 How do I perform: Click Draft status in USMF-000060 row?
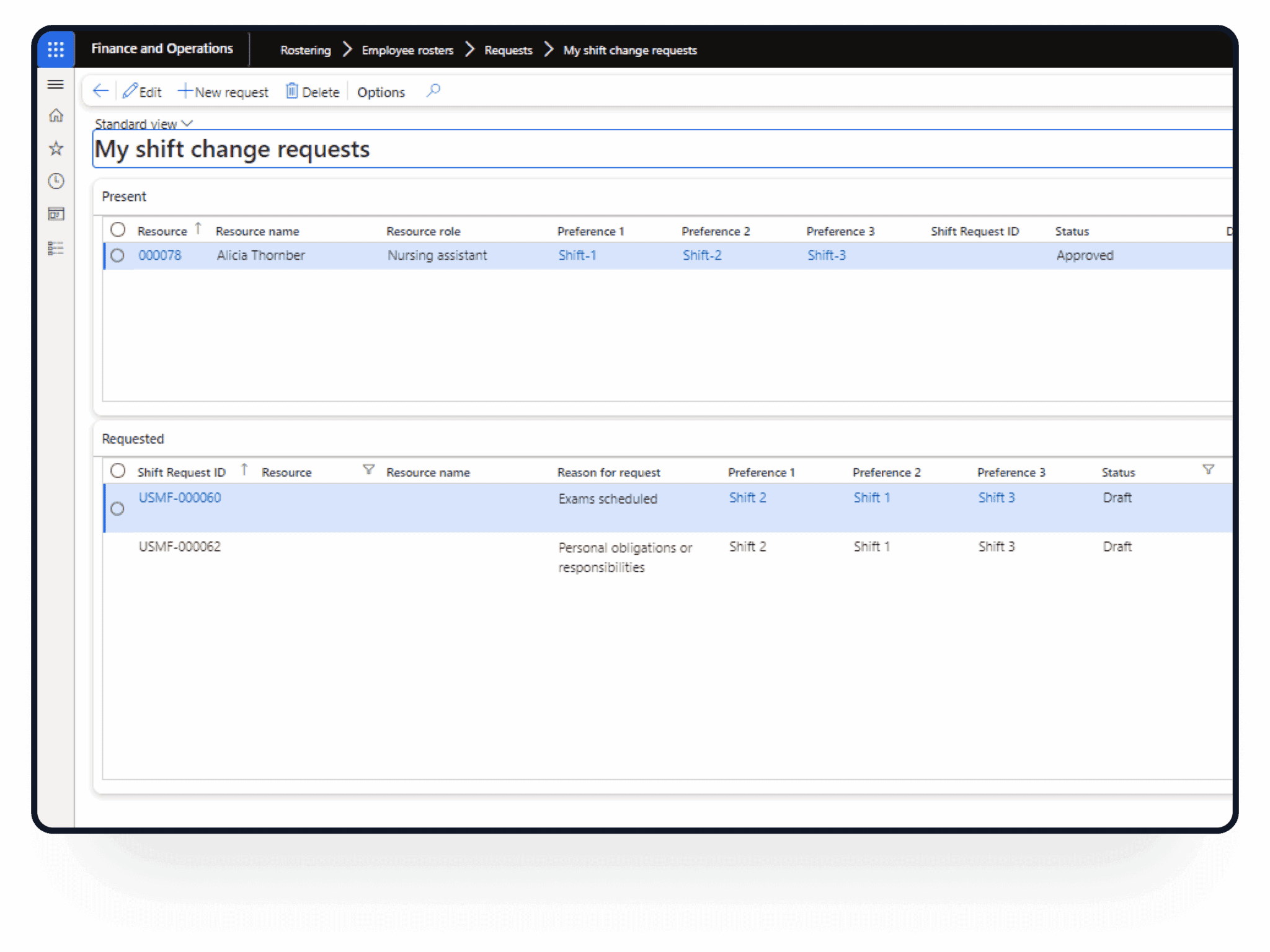pos(1117,498)
